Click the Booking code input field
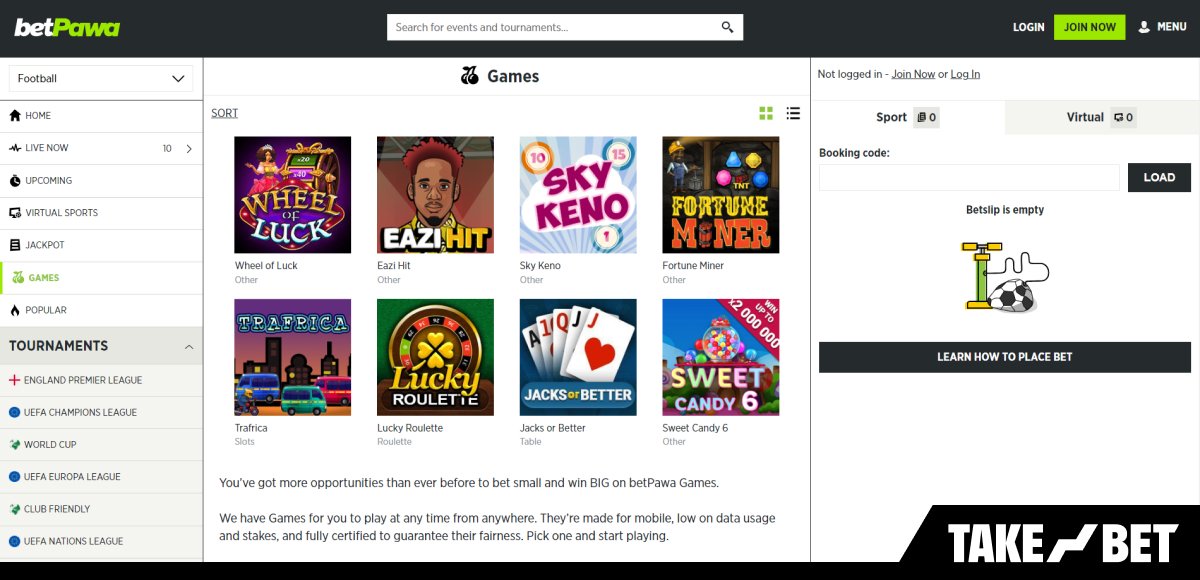This screenshot has height=580, width=1200. [x=969, y=177]
